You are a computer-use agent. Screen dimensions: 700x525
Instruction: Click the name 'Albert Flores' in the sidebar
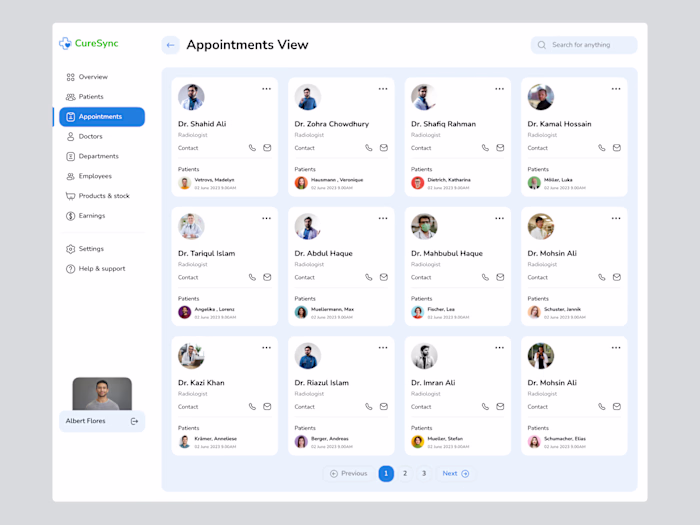[86, 421]
